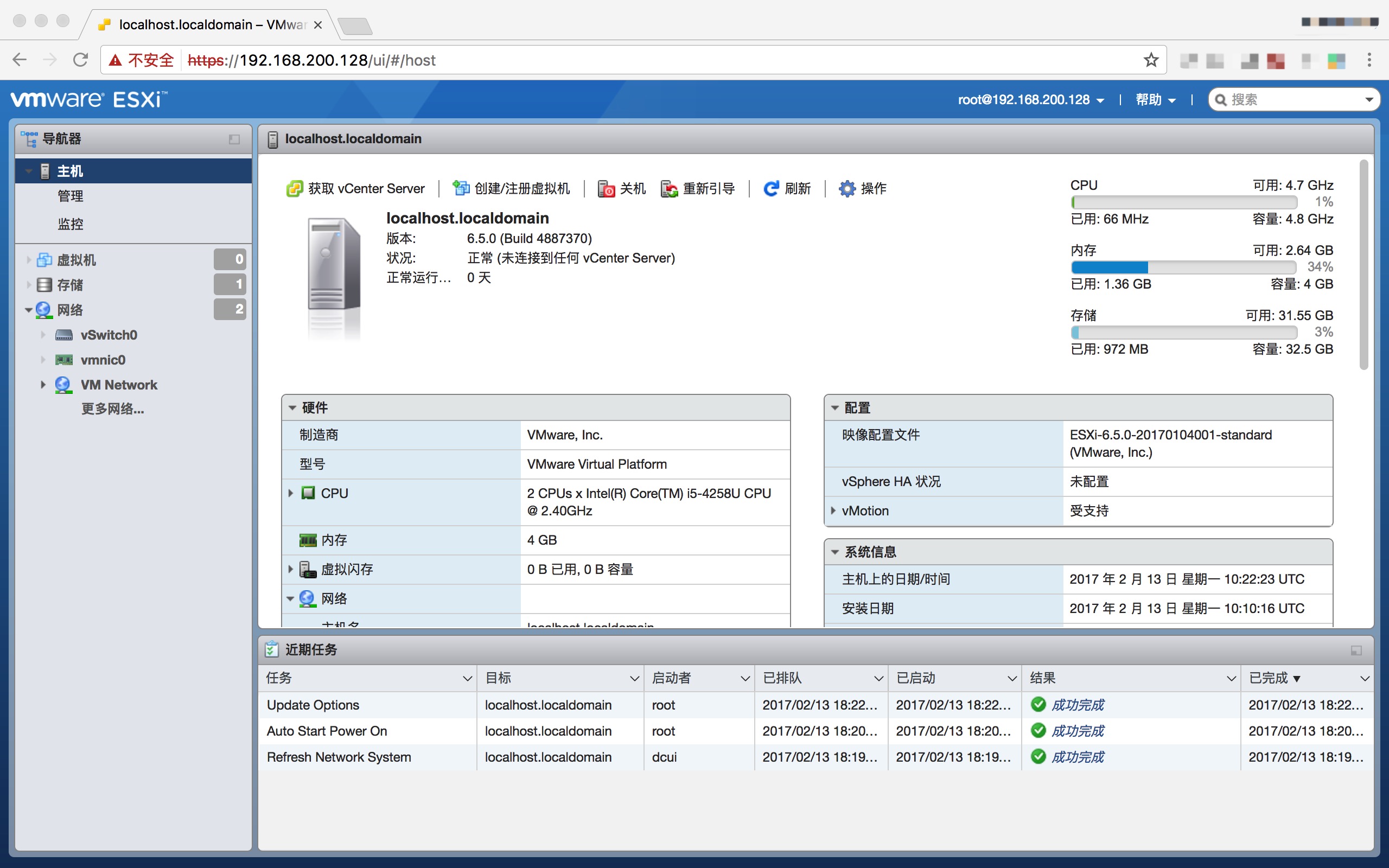Click the 重新引导 (reboot) icon
This screenshot has height=868, width=1389.
[668, 188]
